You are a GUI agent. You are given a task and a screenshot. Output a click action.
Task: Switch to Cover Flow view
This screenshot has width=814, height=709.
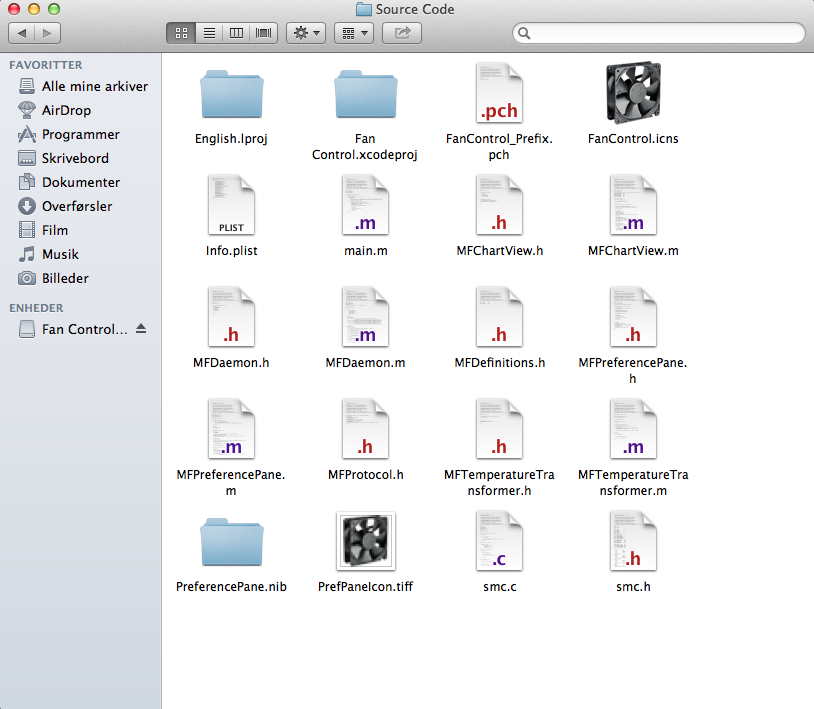click(x=264, y=33)
